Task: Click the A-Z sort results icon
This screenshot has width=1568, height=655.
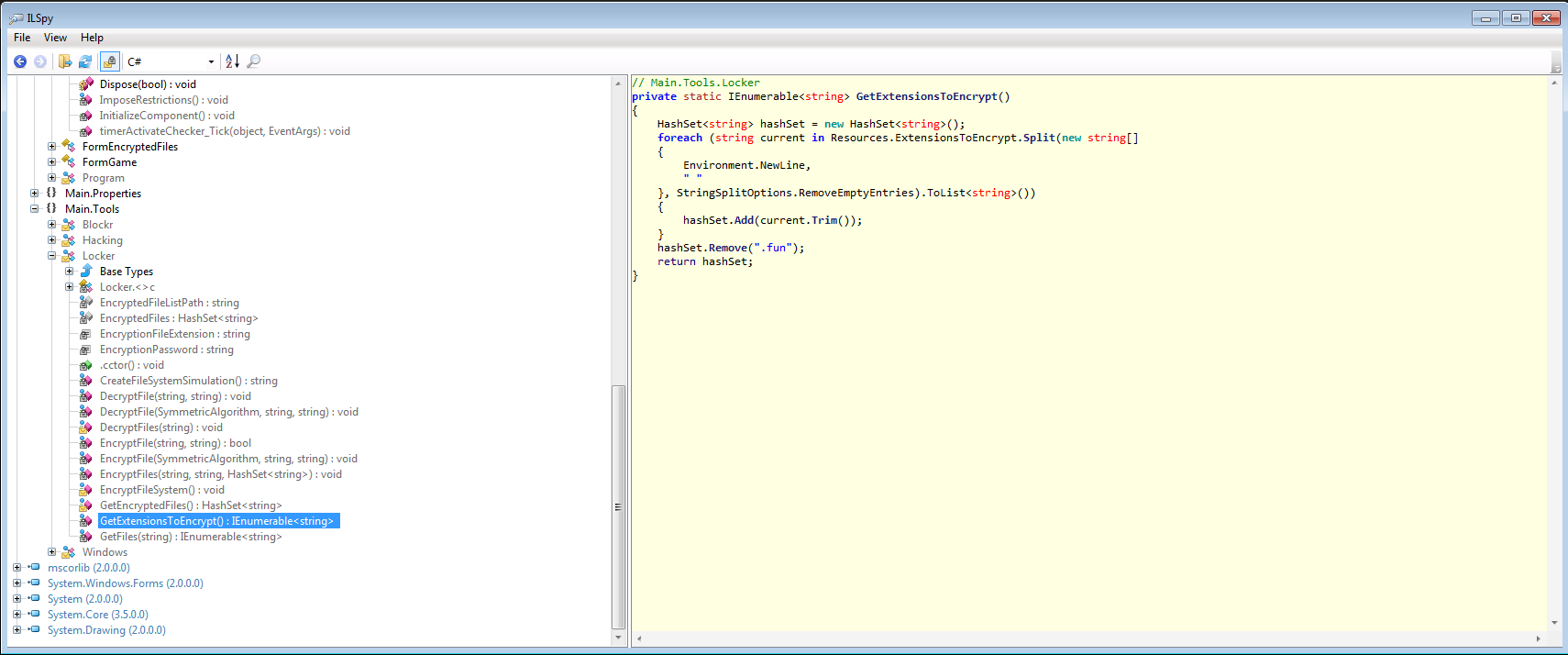Action: click(233, 61)
